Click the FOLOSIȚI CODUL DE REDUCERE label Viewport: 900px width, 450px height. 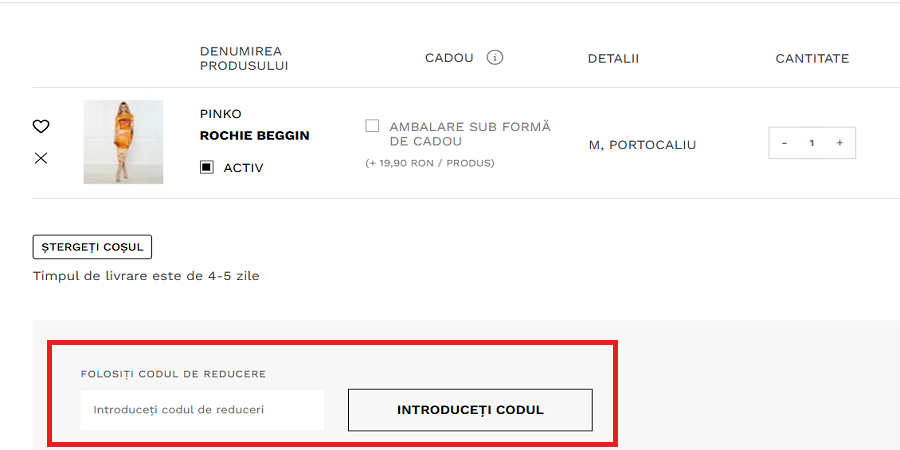173,374
